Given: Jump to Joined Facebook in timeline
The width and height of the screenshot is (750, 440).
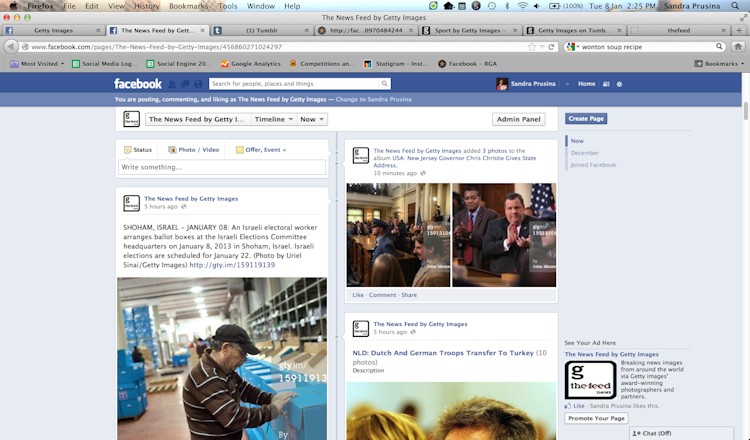Looking at the screenshot, I should (x=593, y=165).
